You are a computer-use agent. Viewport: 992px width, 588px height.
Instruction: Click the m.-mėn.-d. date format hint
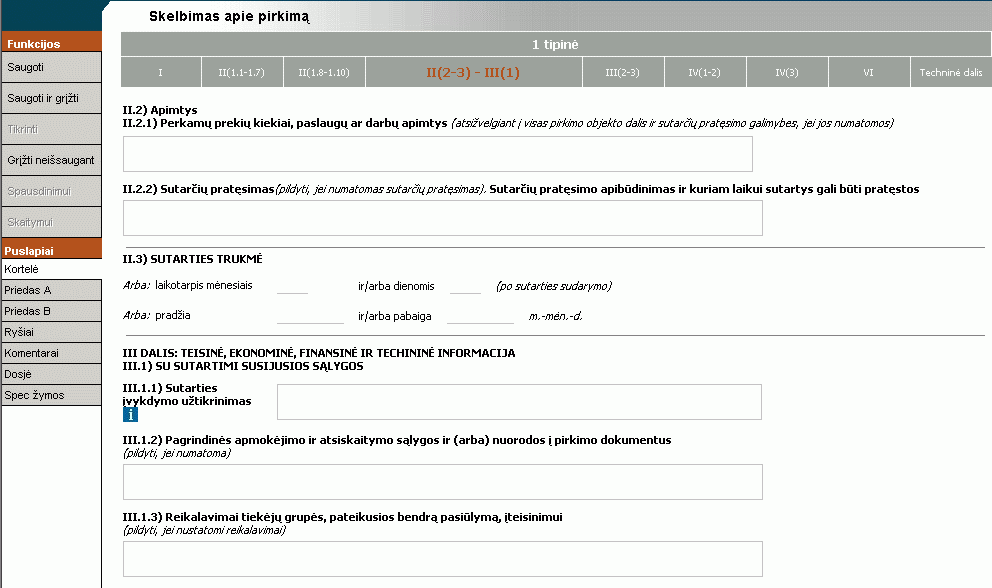coord(555,316)
